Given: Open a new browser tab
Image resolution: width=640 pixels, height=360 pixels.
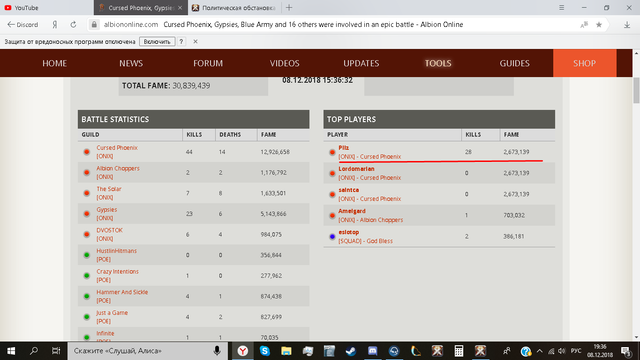Looking at the screenshot, I should tap(289, 8).
